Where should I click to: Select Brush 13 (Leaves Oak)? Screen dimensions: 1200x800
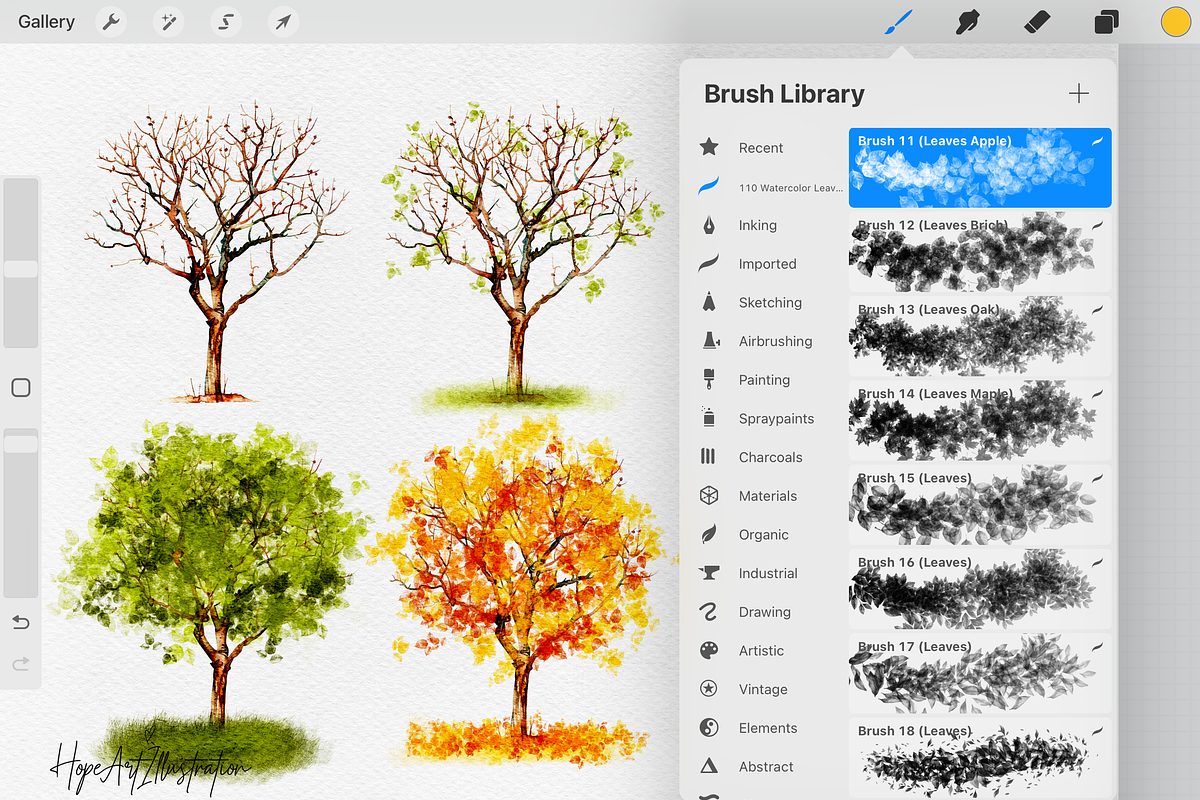pos(979,335)
